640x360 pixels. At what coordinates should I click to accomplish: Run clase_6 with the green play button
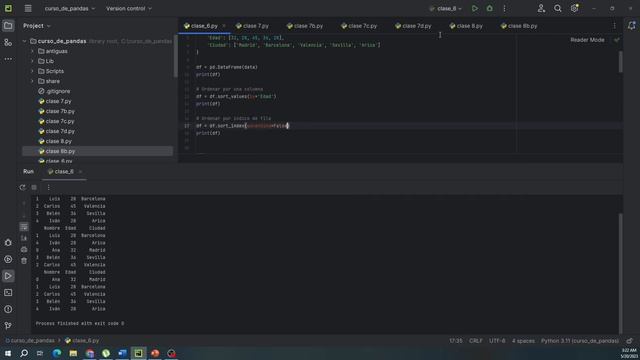click(x=474, y=9)
